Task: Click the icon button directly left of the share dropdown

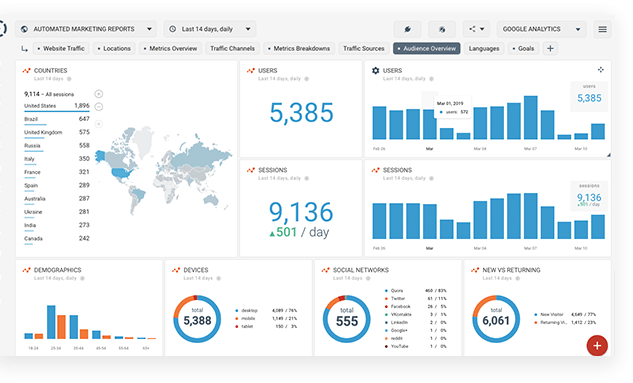Action: (x=442, y=29)
